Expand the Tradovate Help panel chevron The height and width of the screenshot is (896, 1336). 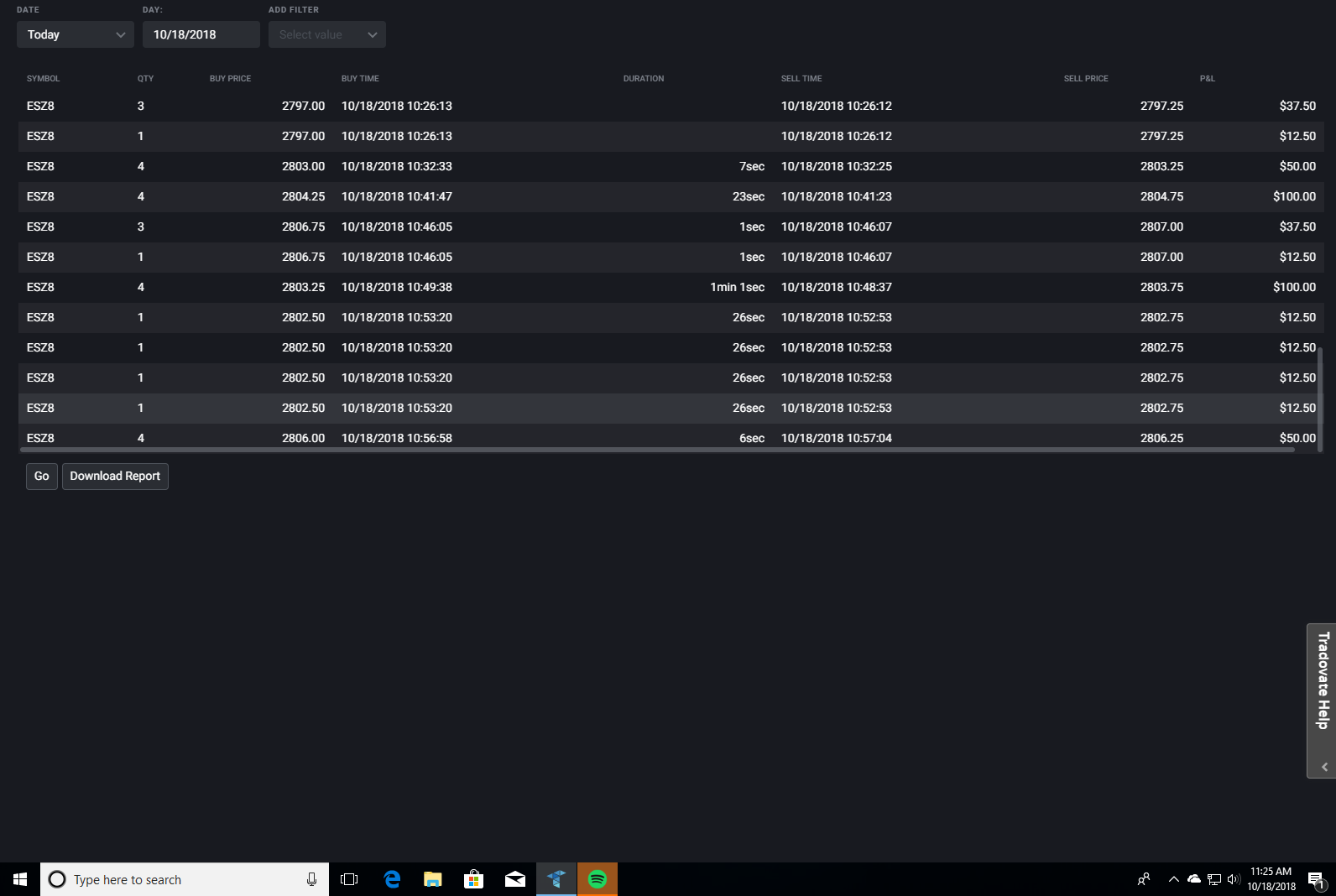[x=1324, y=767]
